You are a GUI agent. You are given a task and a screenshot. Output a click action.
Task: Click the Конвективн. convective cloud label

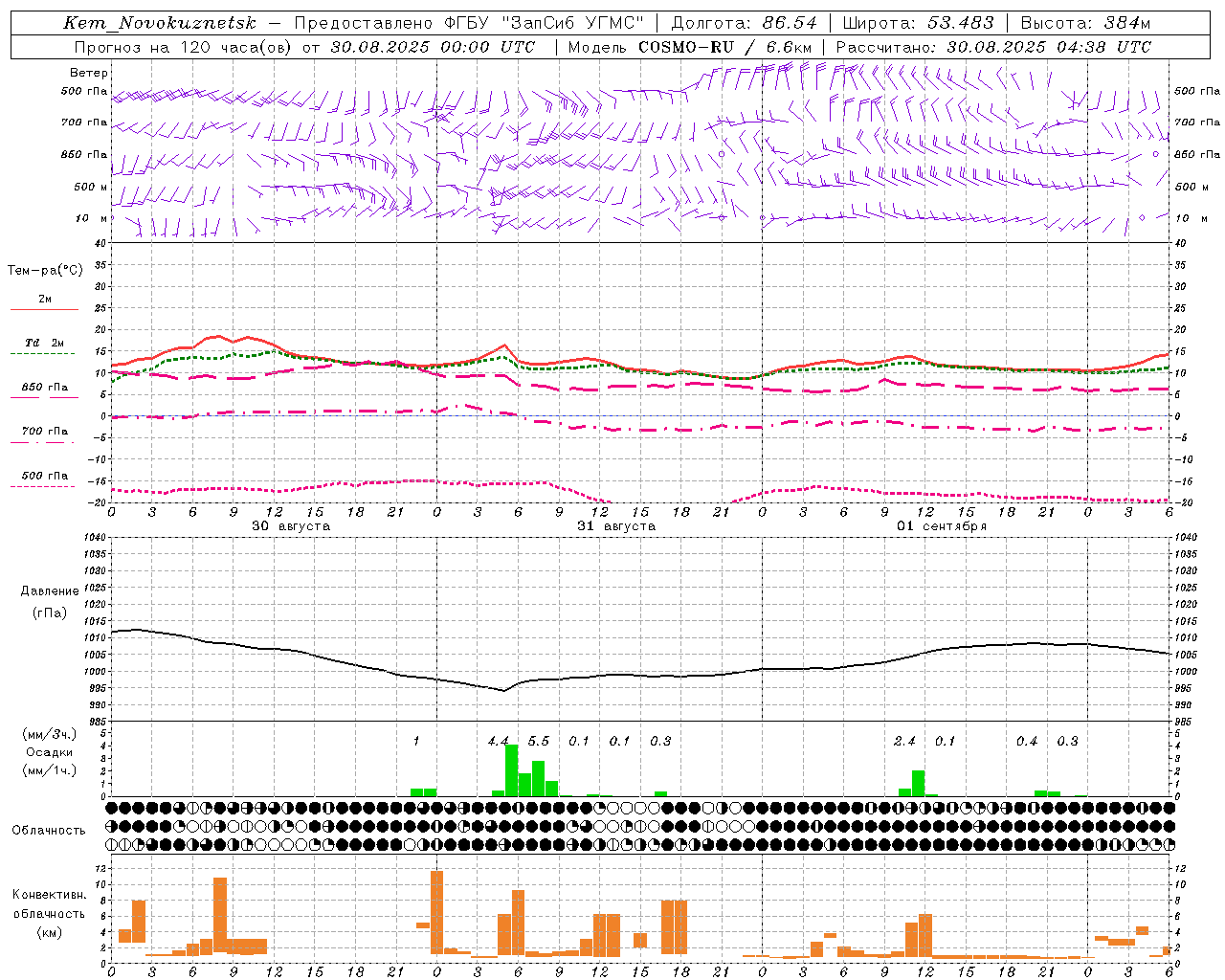pos(50,895)
